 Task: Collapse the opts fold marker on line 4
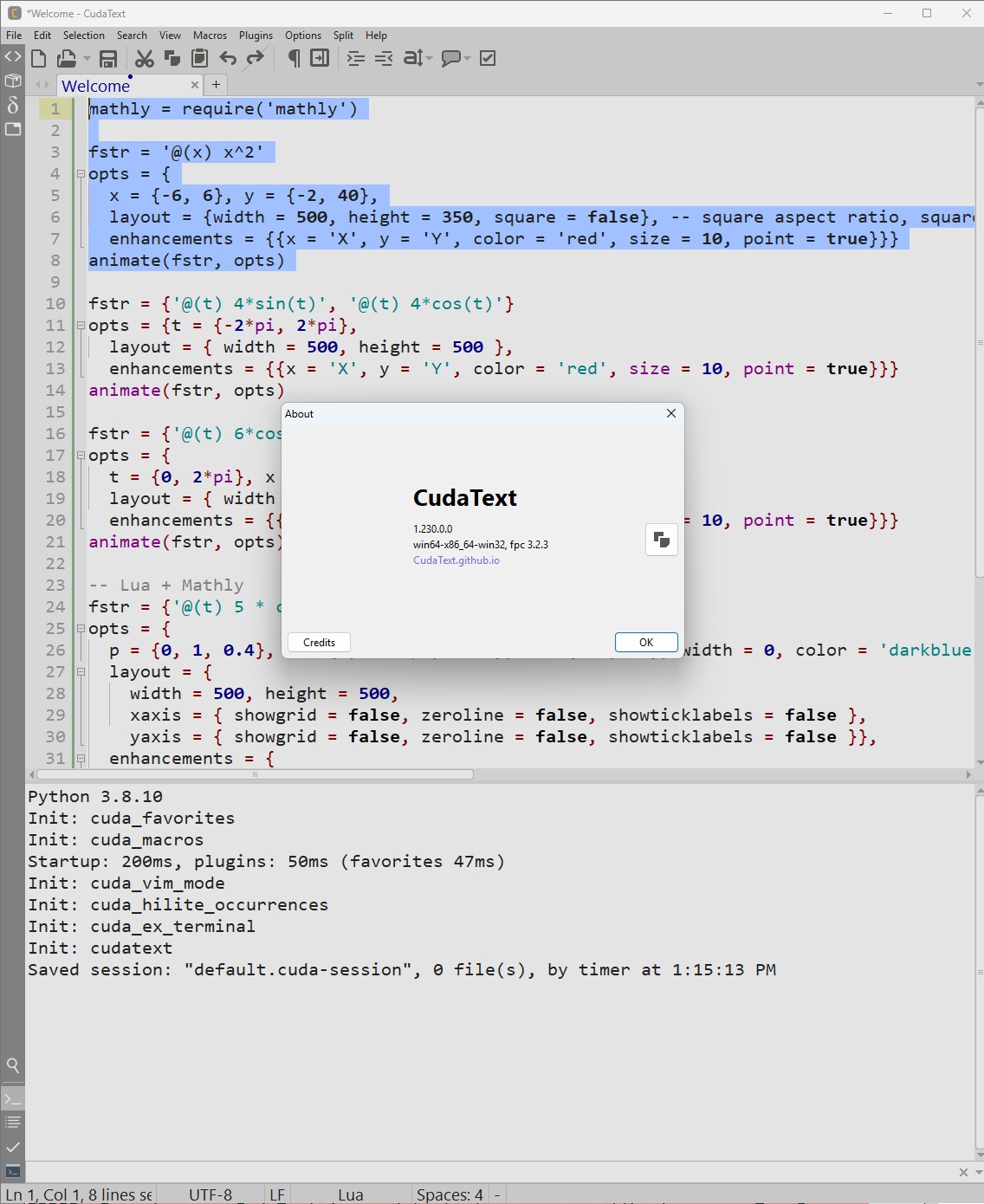pyautogui.click(x=81, y=174)
